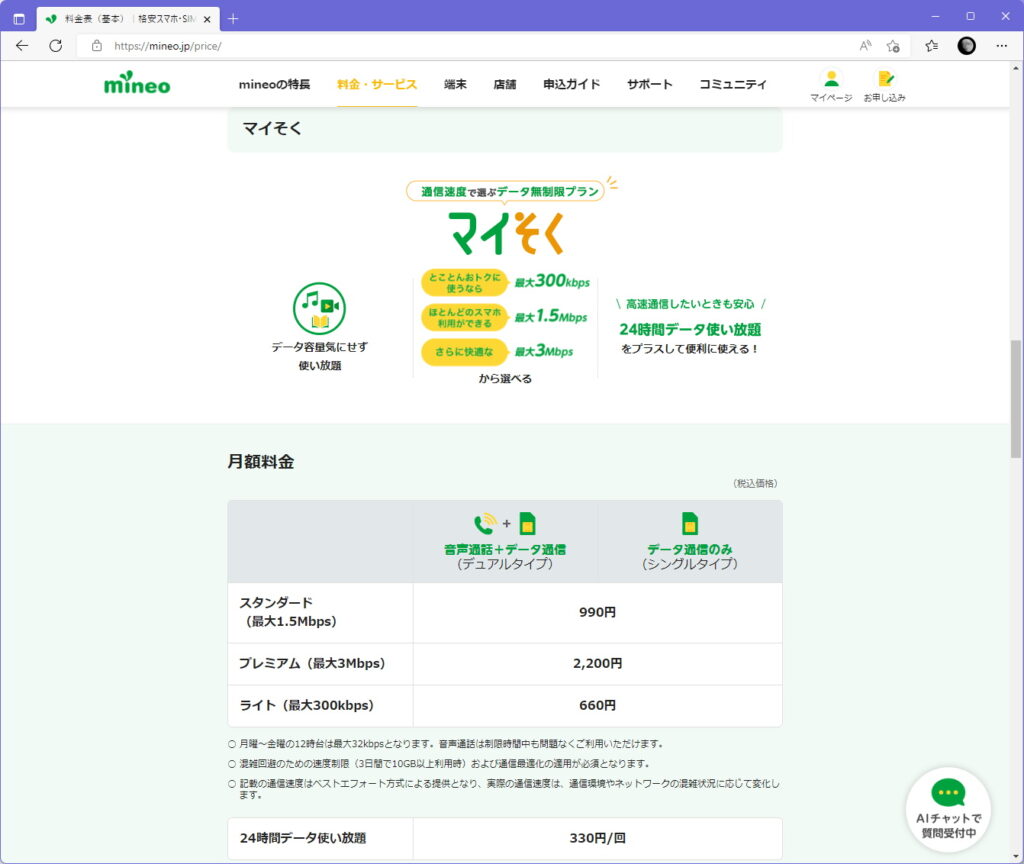Click the ライト (最大300kbps) row label
The image size is (1024, 864).
coord(306,705)
